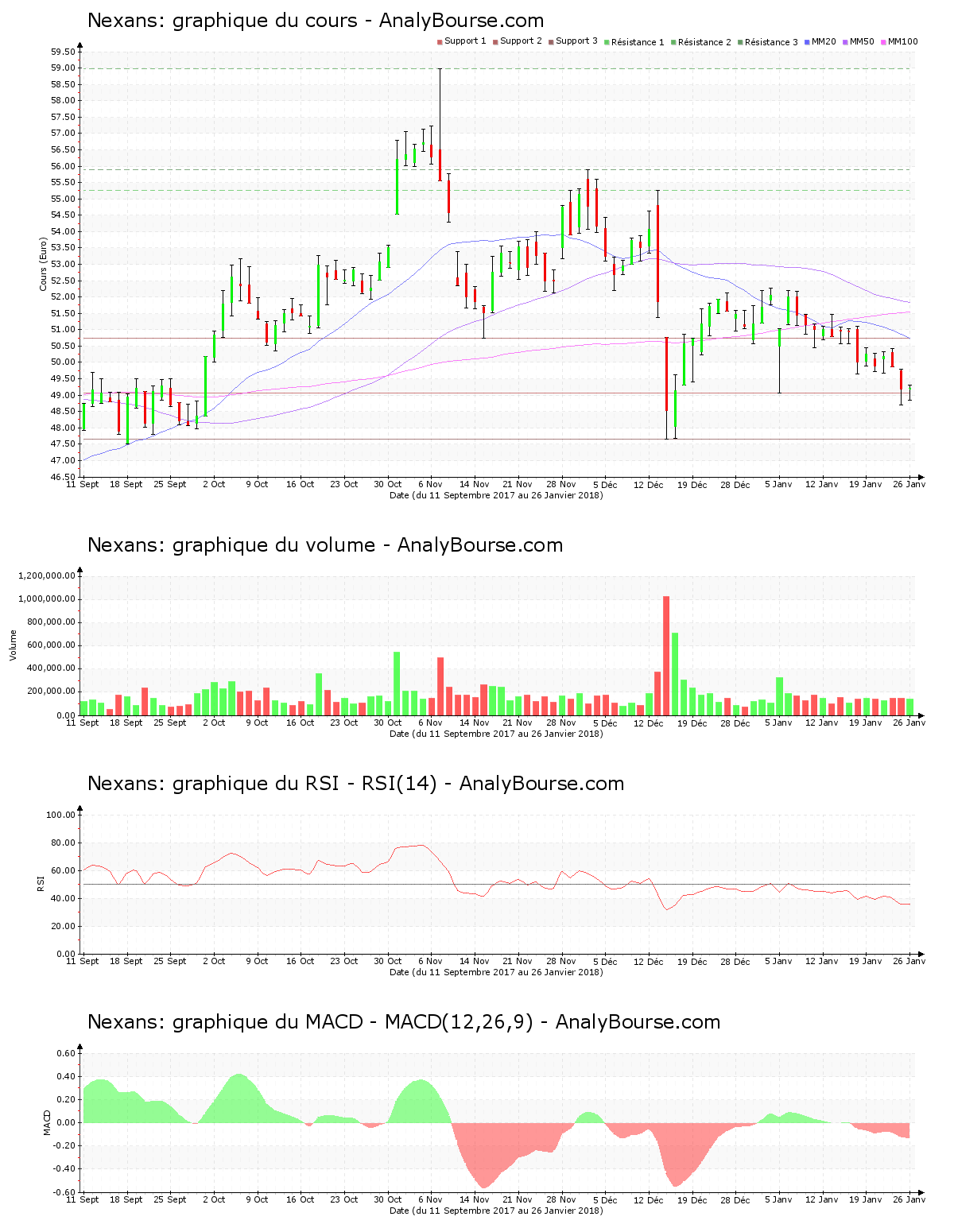
Task: Click '2 Oct' date on volume chart axis
Action: click(213, 723)
